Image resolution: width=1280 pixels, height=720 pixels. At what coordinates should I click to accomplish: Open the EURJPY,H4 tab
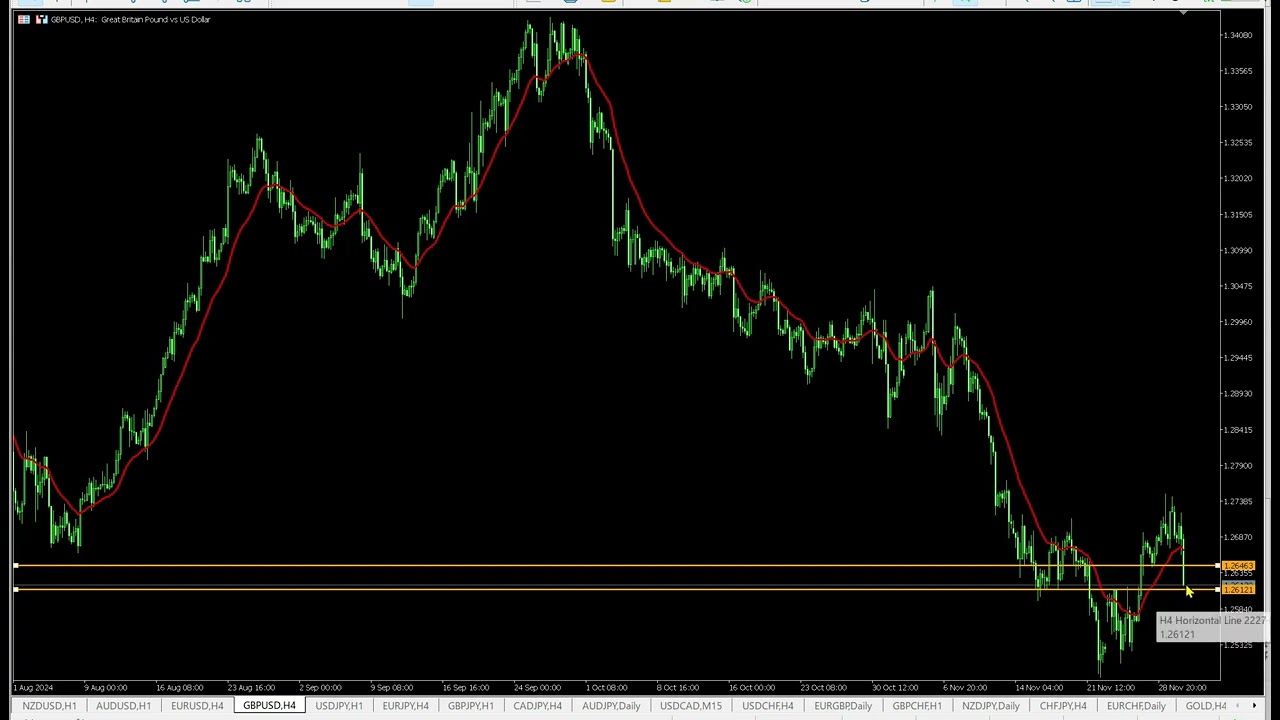405,706
